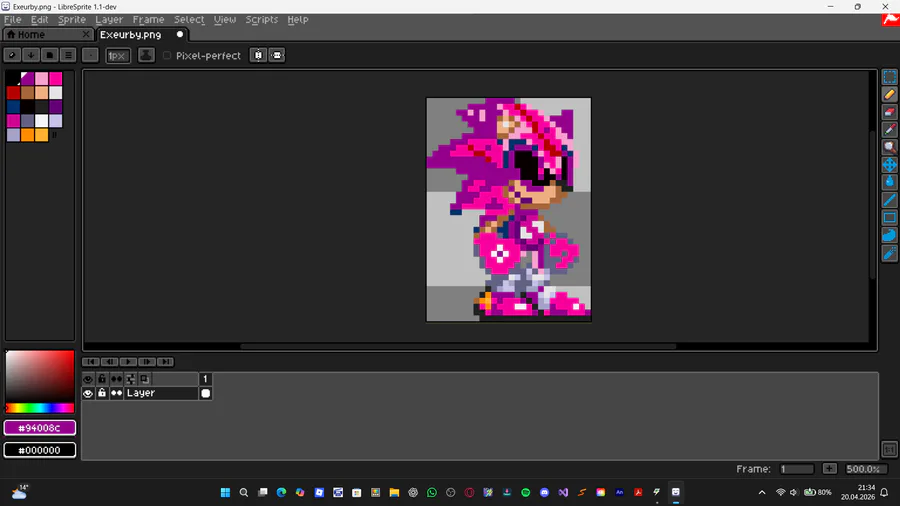Viewport: 900px width, 506px height.
Task: Click the Play animation button
Action: (128, 362)
